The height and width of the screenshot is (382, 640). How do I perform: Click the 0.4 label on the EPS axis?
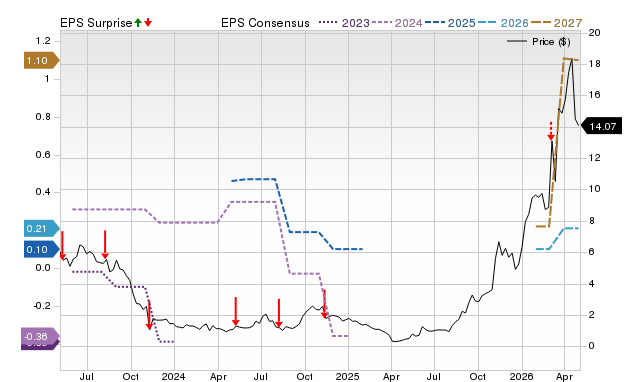point(43,192)
